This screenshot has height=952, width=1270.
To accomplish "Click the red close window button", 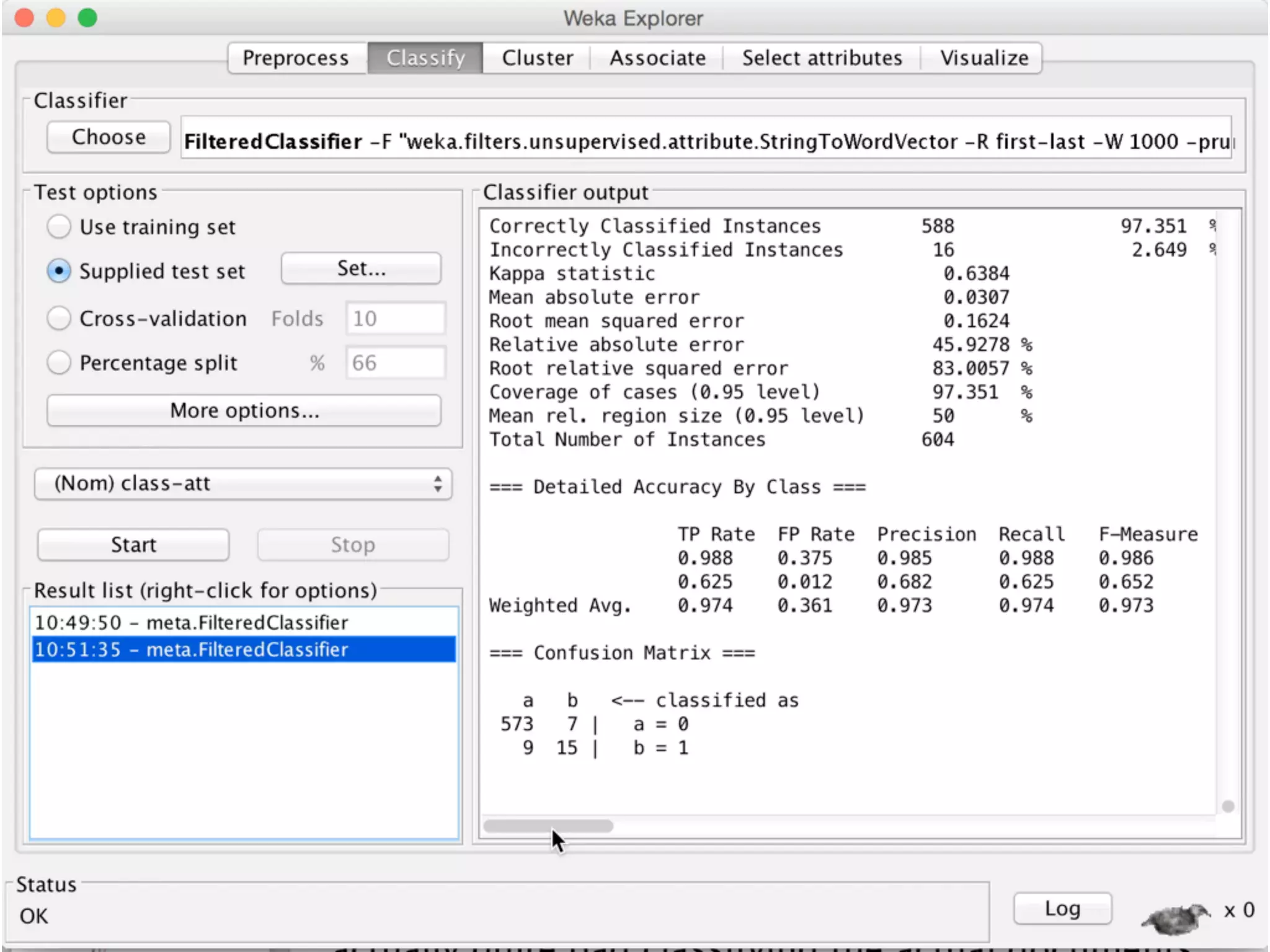I will 24,17.
